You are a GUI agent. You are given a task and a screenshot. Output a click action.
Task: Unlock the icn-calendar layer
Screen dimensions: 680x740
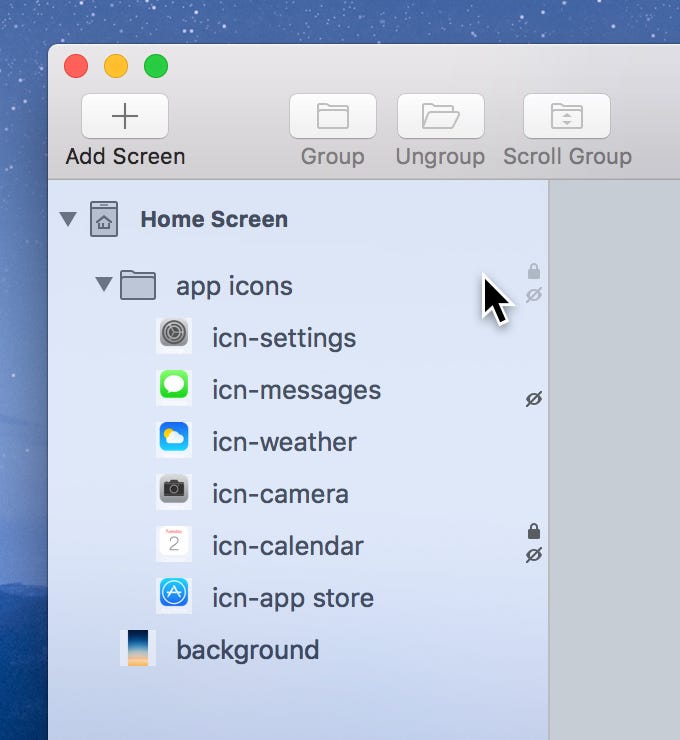(x=534, y=531)
